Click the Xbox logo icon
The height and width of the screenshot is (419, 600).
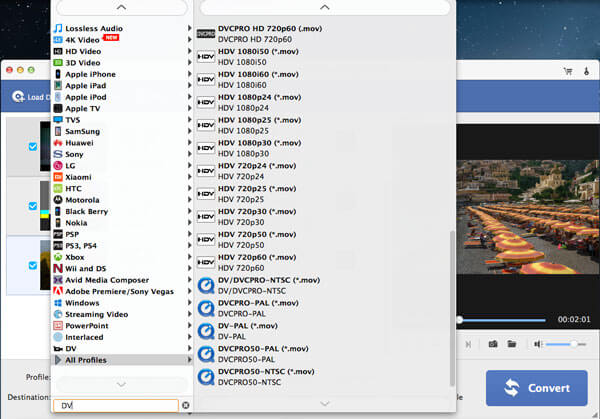pos(58,257)
